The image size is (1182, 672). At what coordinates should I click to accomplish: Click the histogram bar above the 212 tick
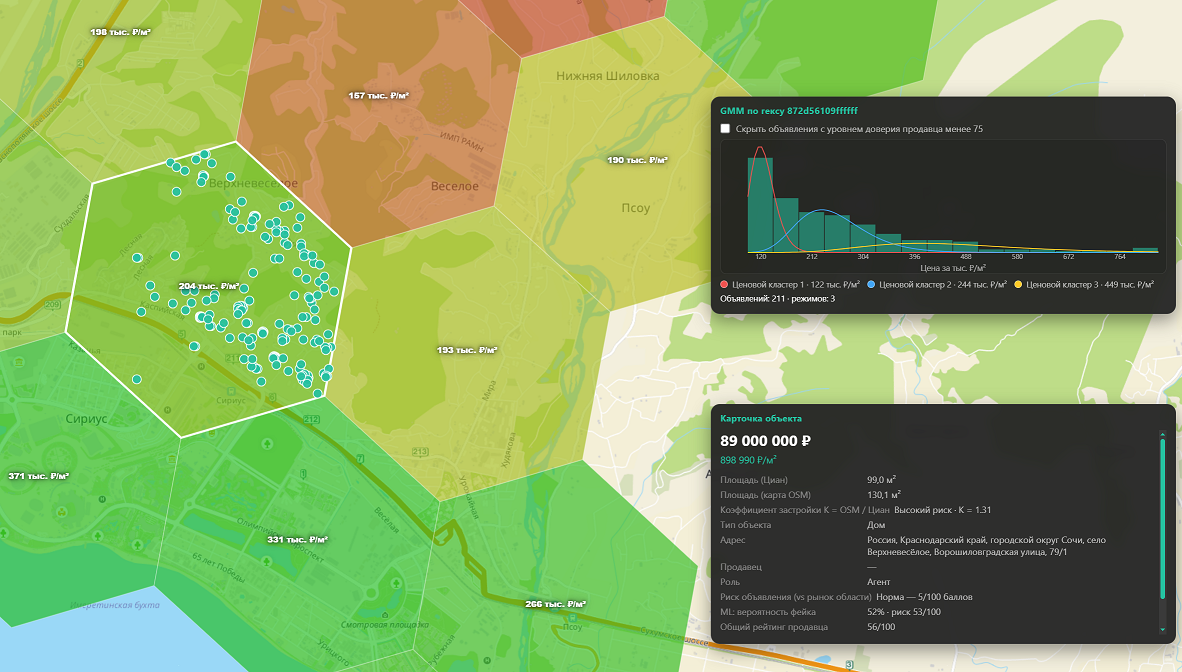coord(812,232)
